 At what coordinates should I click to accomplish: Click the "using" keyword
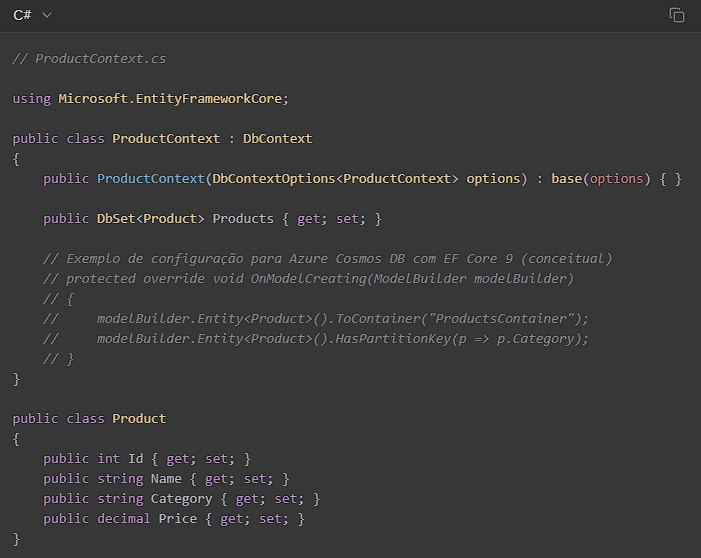coord(31,98)
